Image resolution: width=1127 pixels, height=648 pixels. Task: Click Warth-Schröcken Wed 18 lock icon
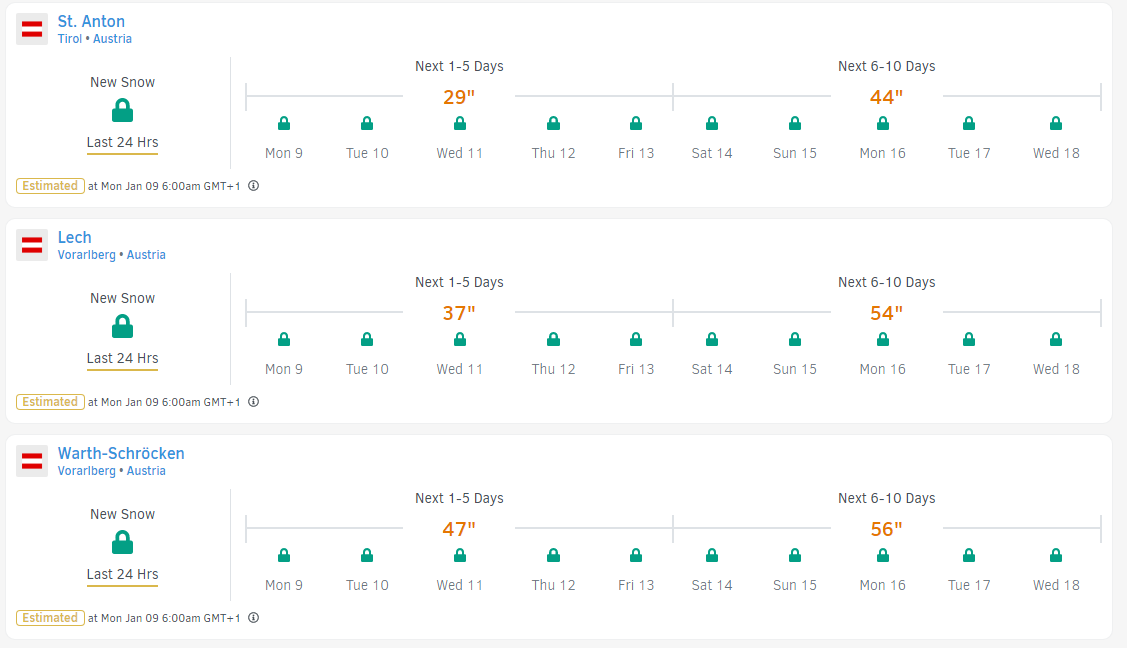(x=1056, y=556)
